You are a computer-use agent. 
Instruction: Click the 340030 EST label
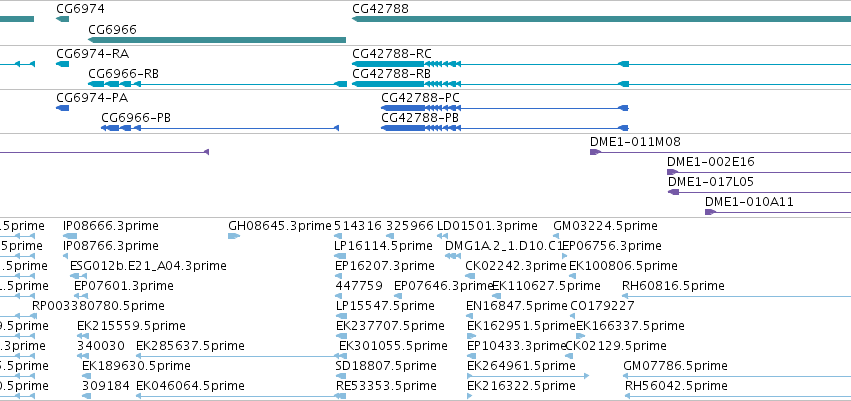(x=101, y=346)
